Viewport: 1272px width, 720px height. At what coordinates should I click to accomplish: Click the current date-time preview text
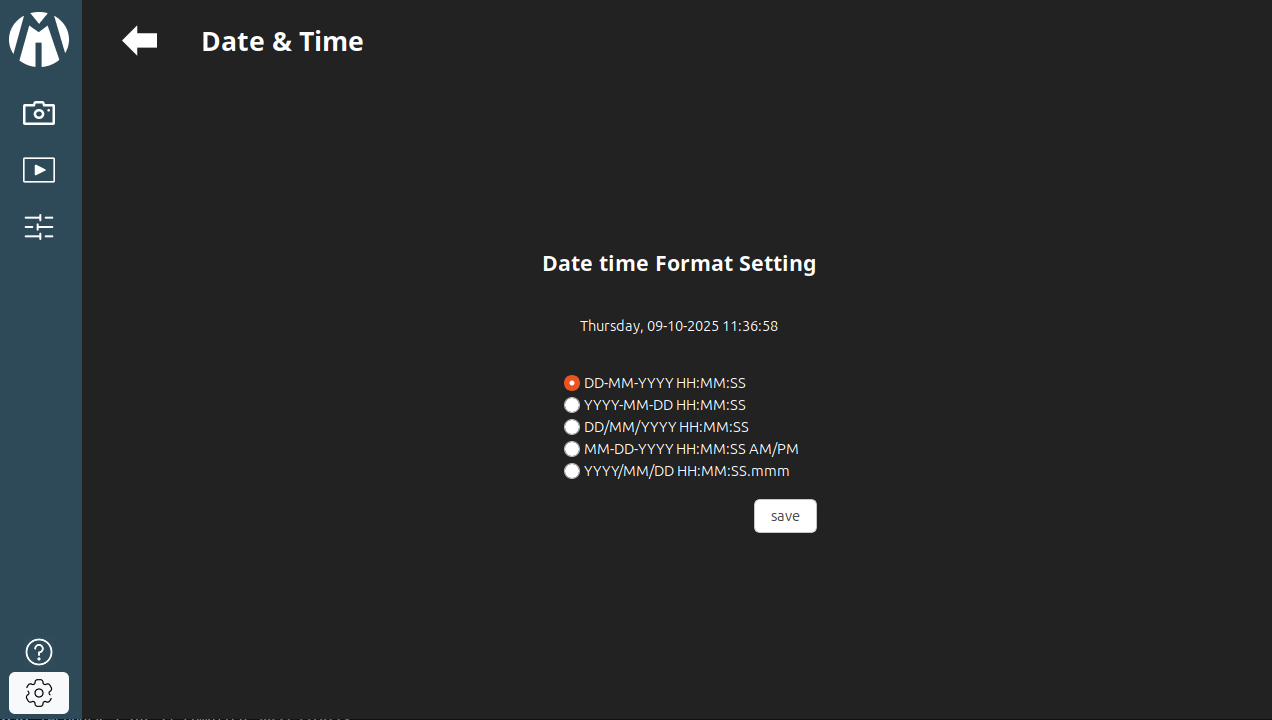click(679, 326)
